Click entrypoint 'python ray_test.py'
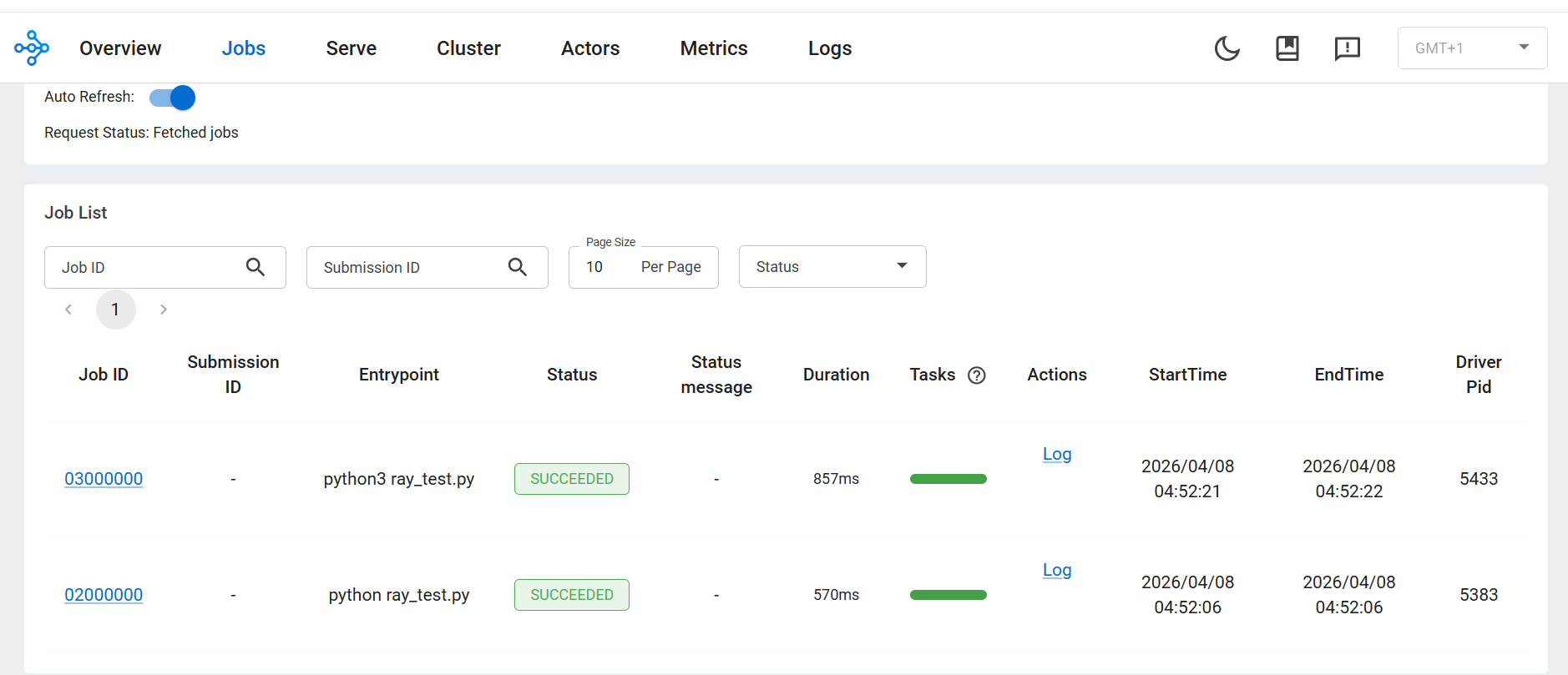 pos(399,595)
